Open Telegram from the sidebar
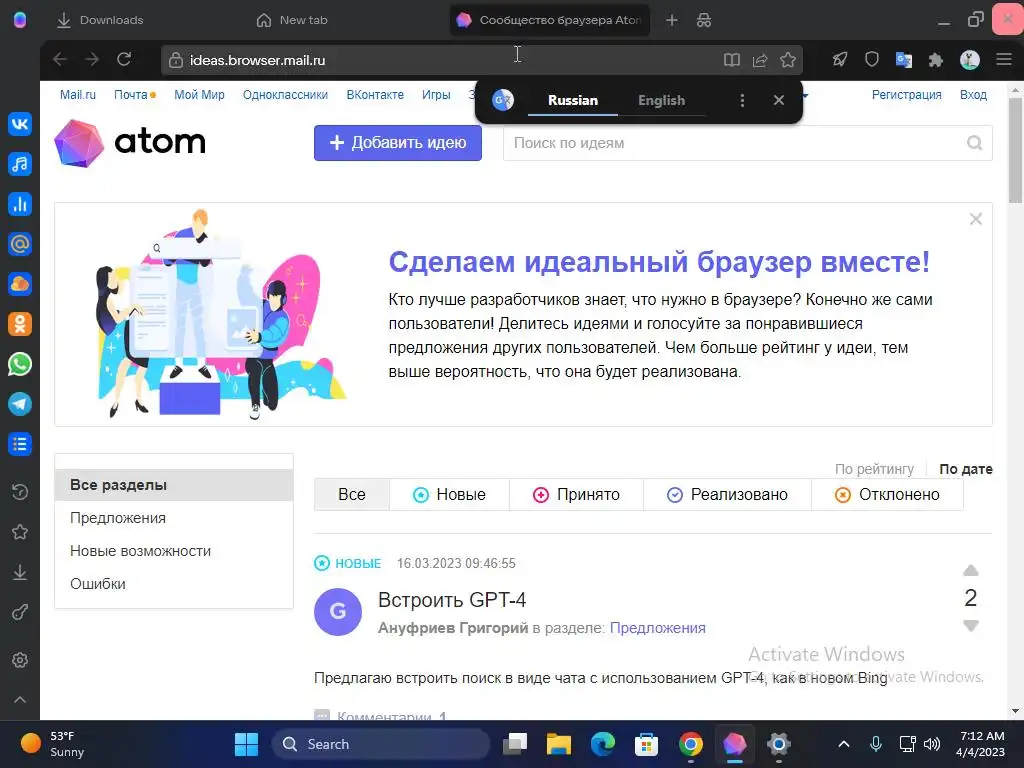Screen dimensions: 1024x768 pos(20,404)
